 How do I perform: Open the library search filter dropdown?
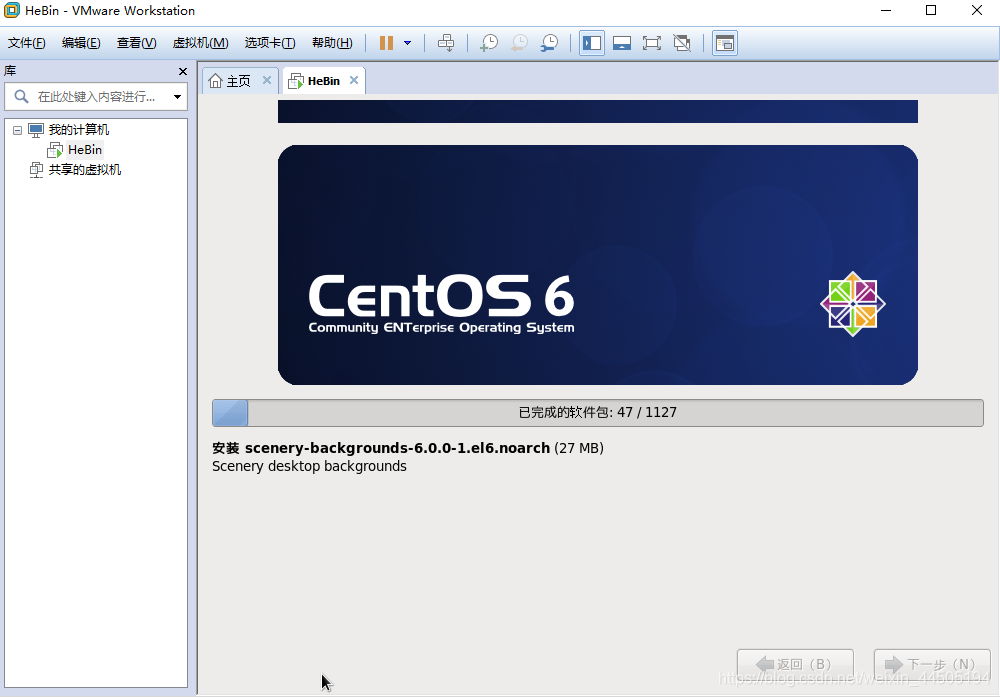coord(177,97)
